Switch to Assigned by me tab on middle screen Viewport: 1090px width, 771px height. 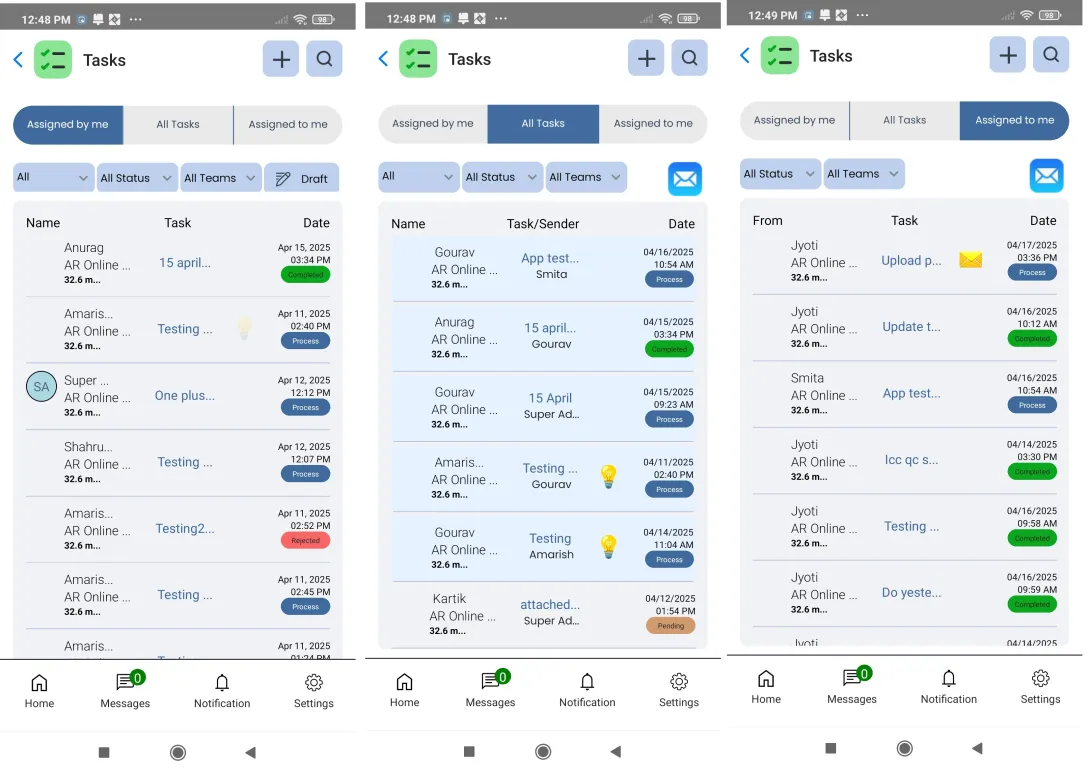[x=432, y=124]
